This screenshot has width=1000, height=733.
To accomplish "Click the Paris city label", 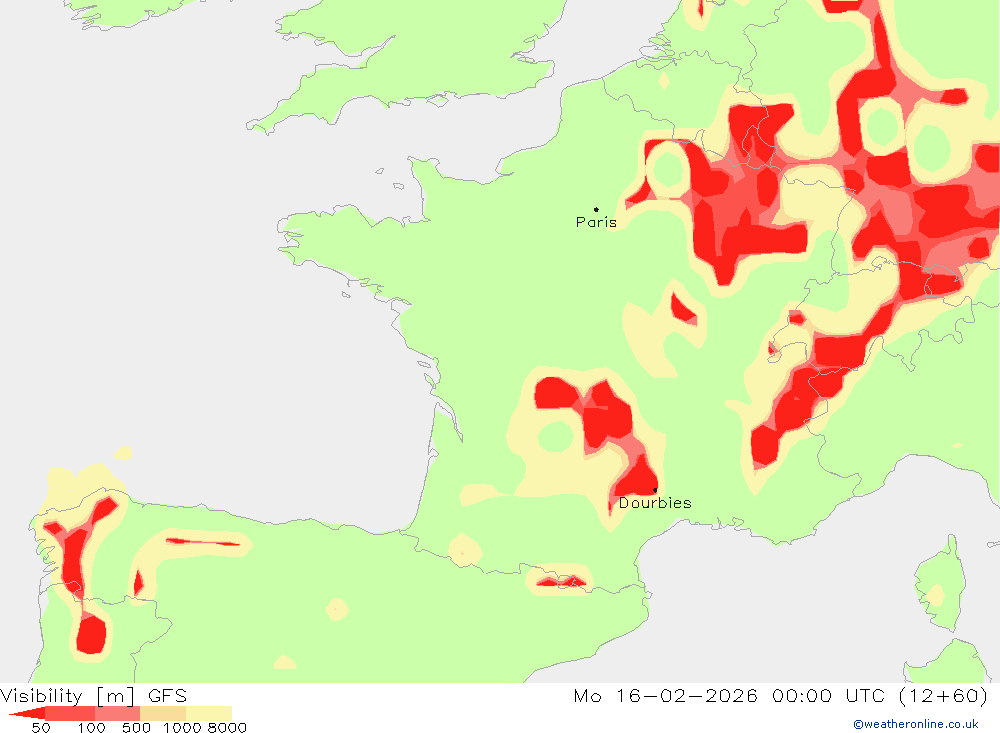I will (x=596, y=222).
